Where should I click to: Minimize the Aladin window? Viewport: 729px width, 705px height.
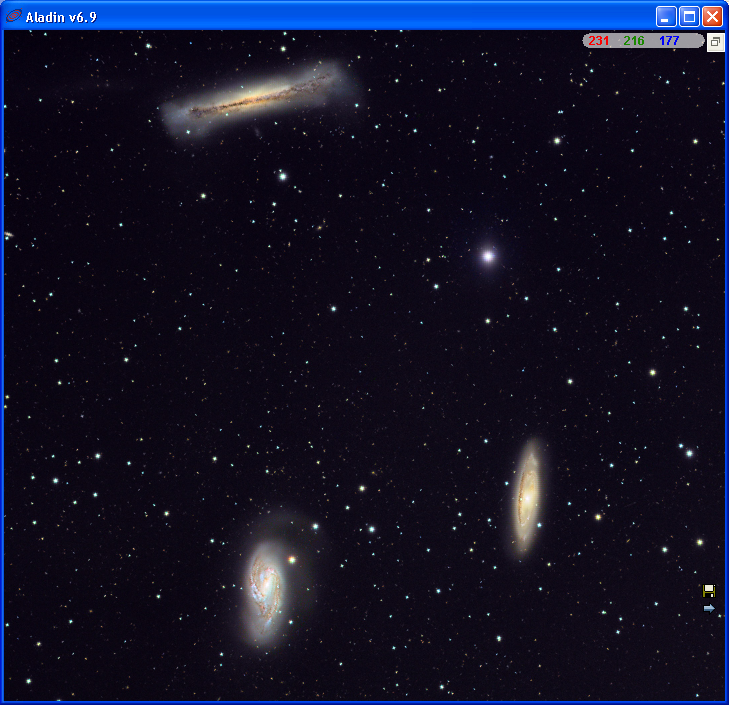666,17
